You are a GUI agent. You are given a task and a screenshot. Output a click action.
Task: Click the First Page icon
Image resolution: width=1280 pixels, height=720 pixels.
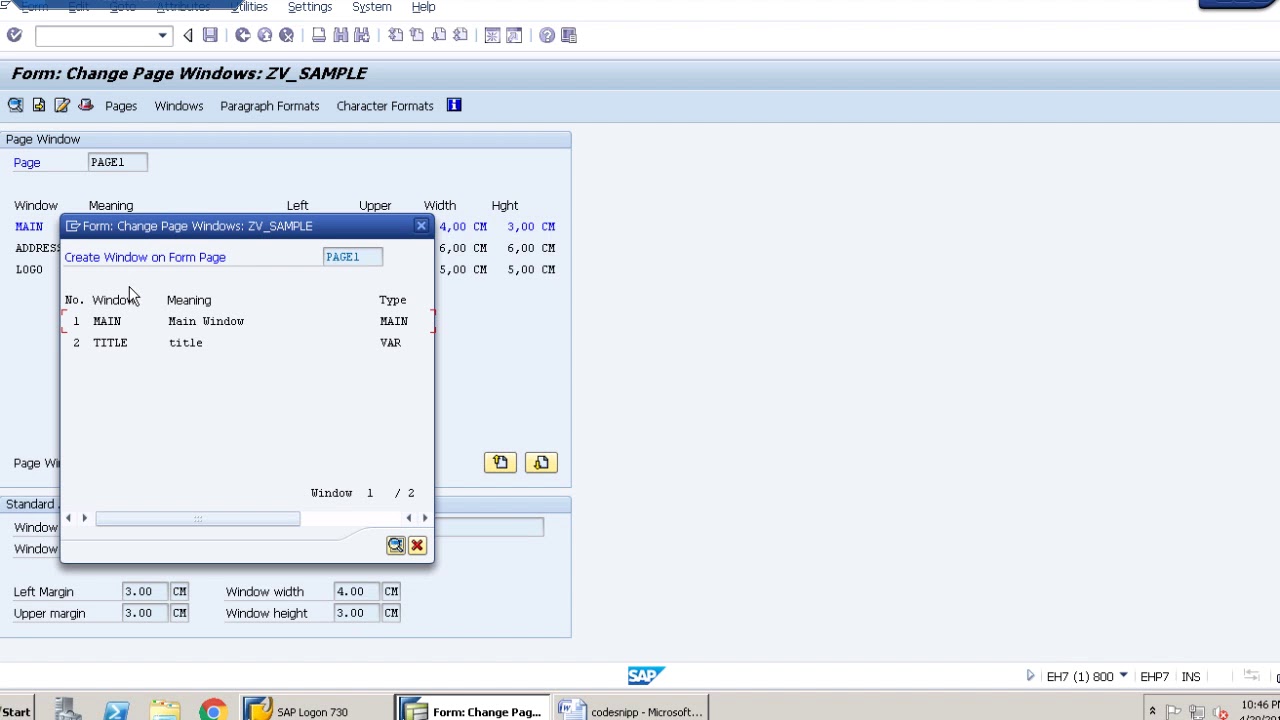(x=396, y=36)
